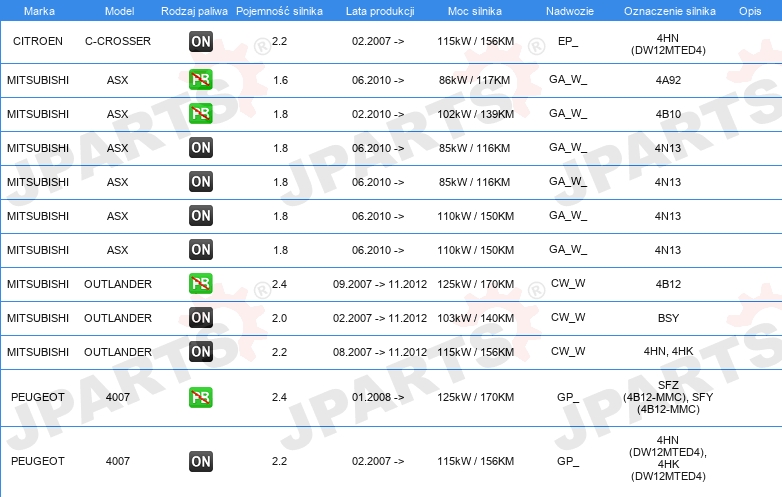Click the PB icon for Outlander 2.4

(201, 284)
